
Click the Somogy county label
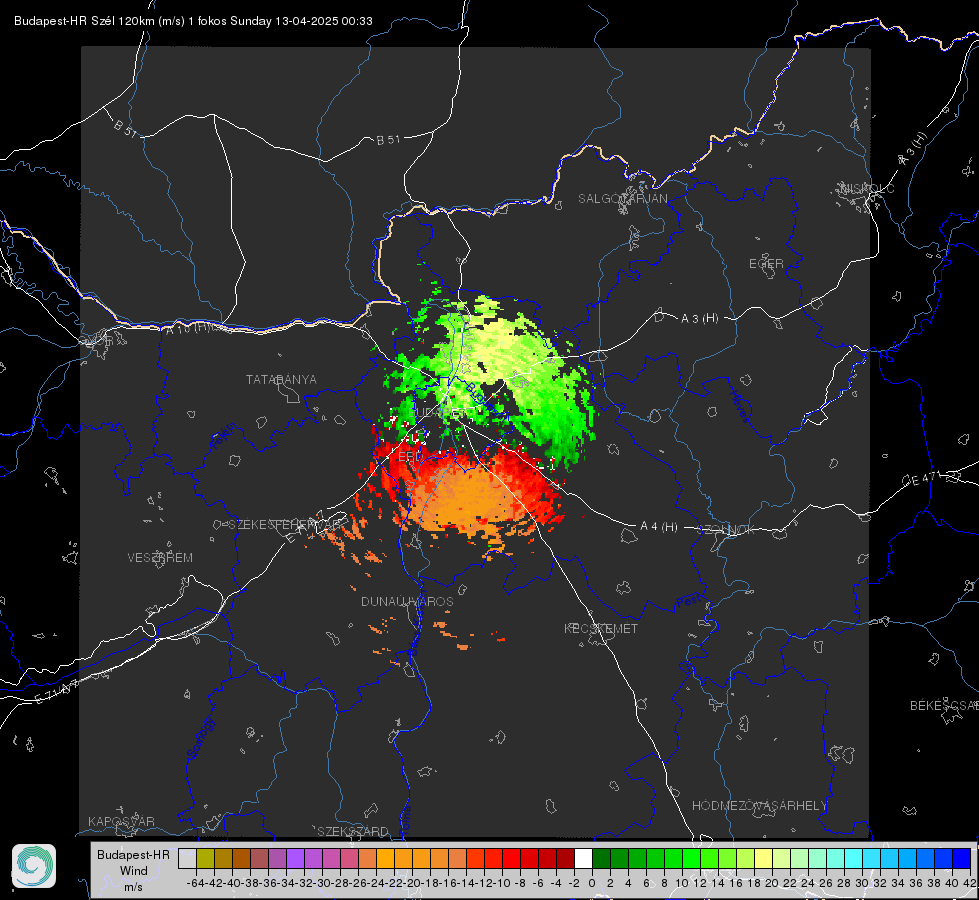pos(201,738)
